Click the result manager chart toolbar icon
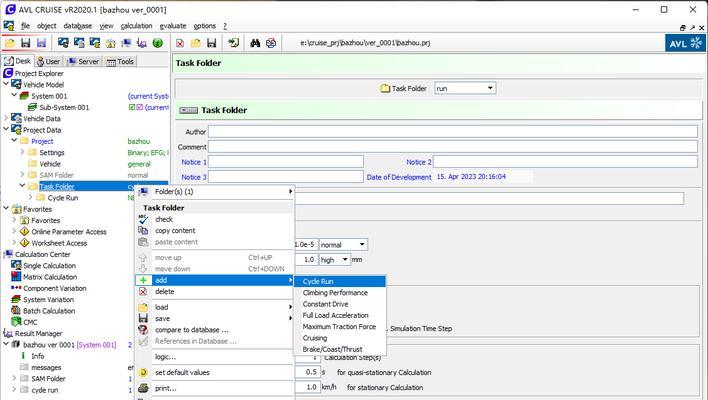 click(x=142, y=43)
